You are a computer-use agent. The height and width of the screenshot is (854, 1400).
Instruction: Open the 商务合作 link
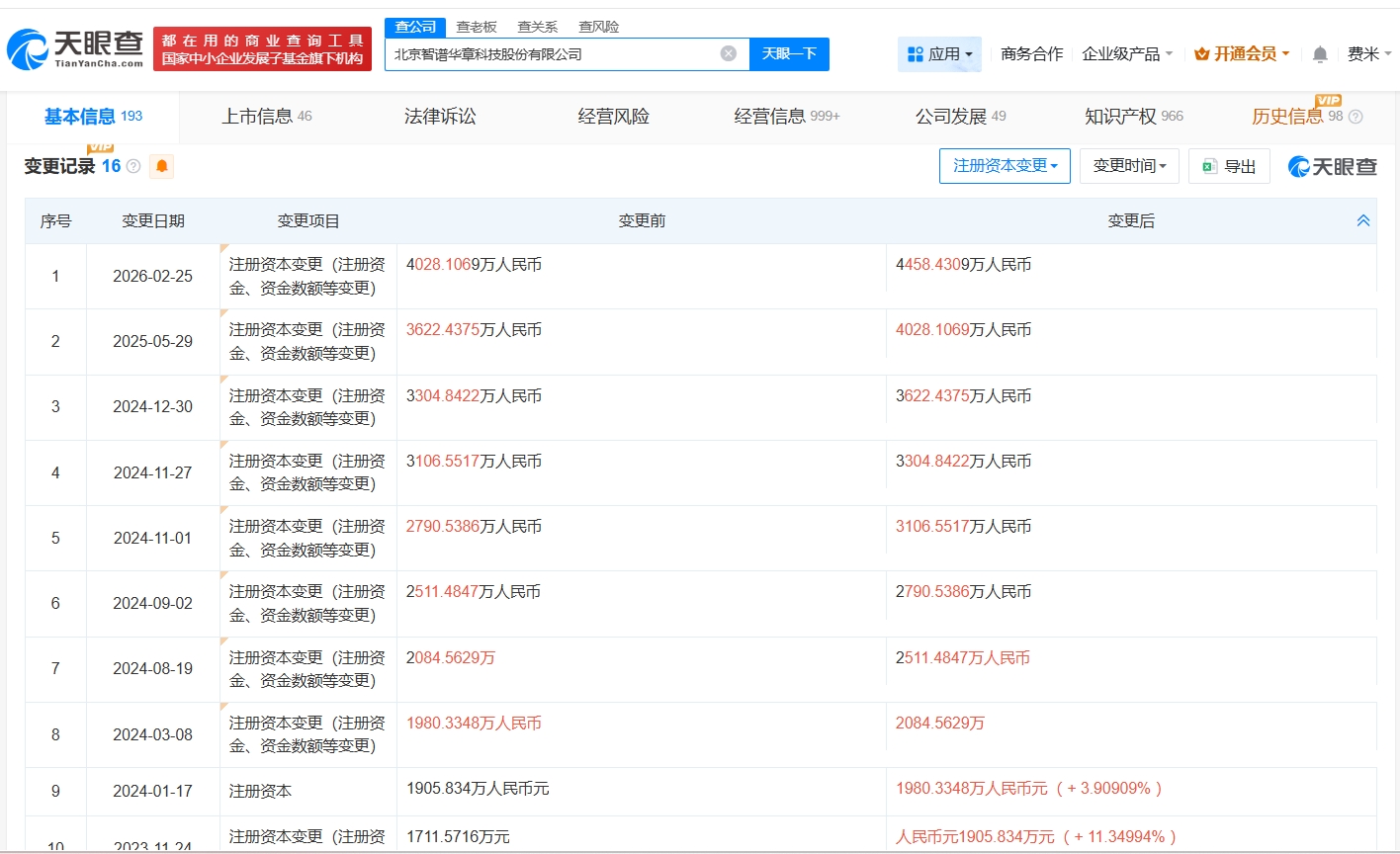click(x=1031, y=54)
